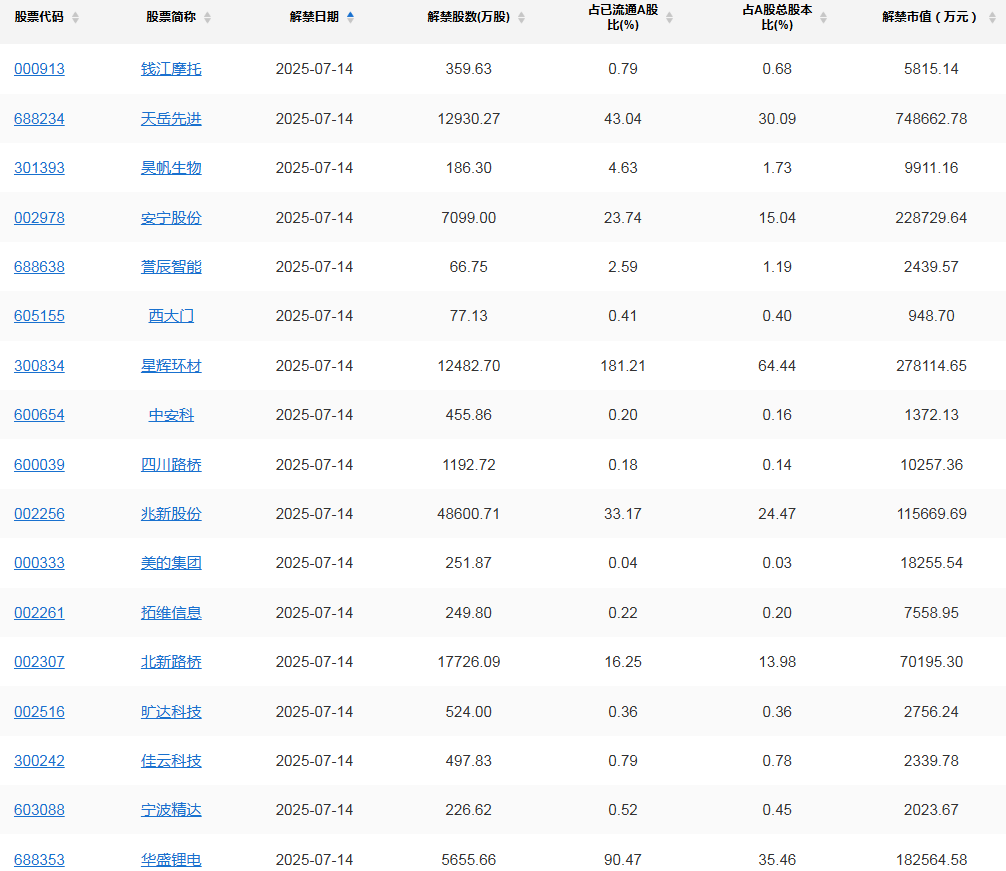Image resolution: width=1006 pixels, height=871 pixels.
Task: Open stock code 000913 link
Action: click(39, 69)
